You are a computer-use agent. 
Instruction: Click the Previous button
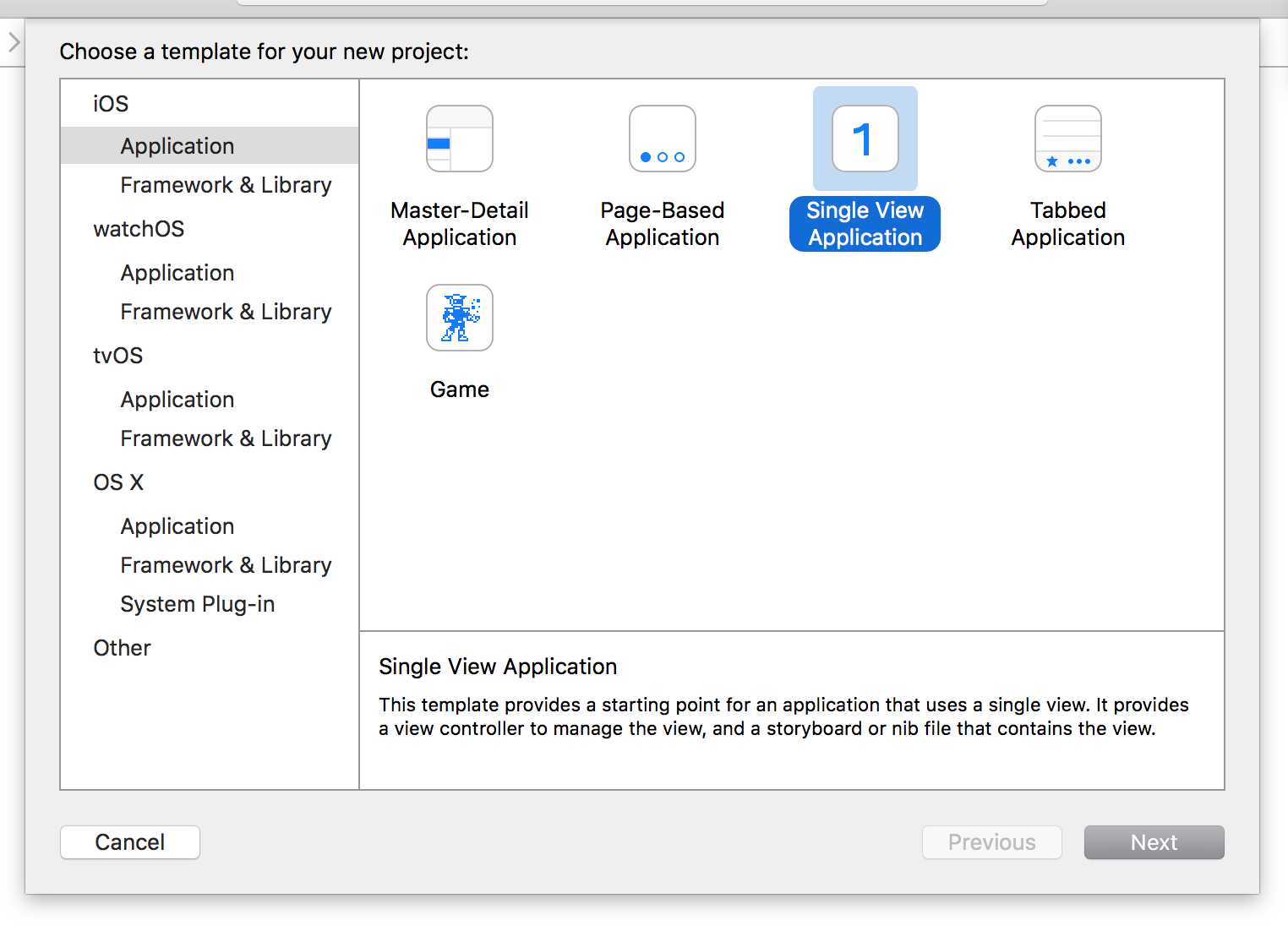coord(991,842)
